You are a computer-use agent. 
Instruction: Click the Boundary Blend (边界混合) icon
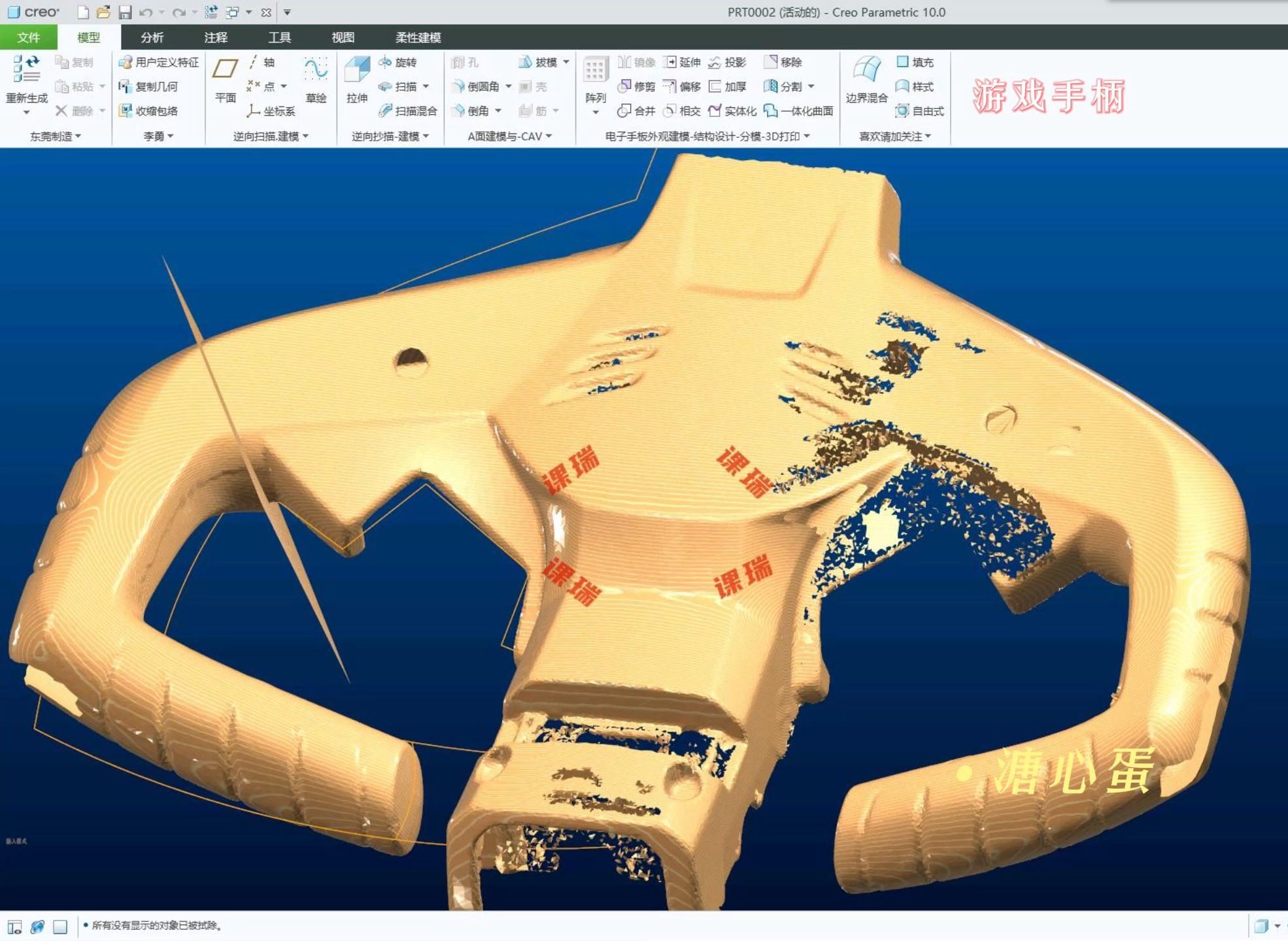(x=866, y=69)
